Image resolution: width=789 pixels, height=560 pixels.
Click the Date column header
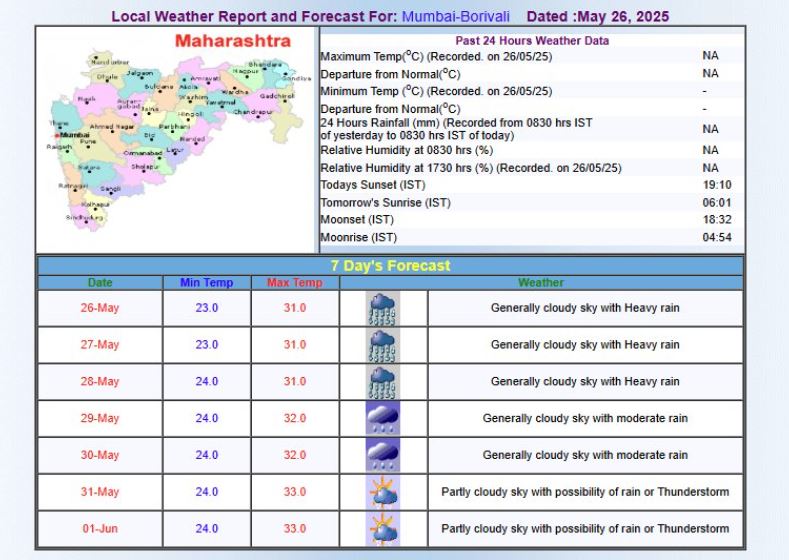[x=100, y=283]
